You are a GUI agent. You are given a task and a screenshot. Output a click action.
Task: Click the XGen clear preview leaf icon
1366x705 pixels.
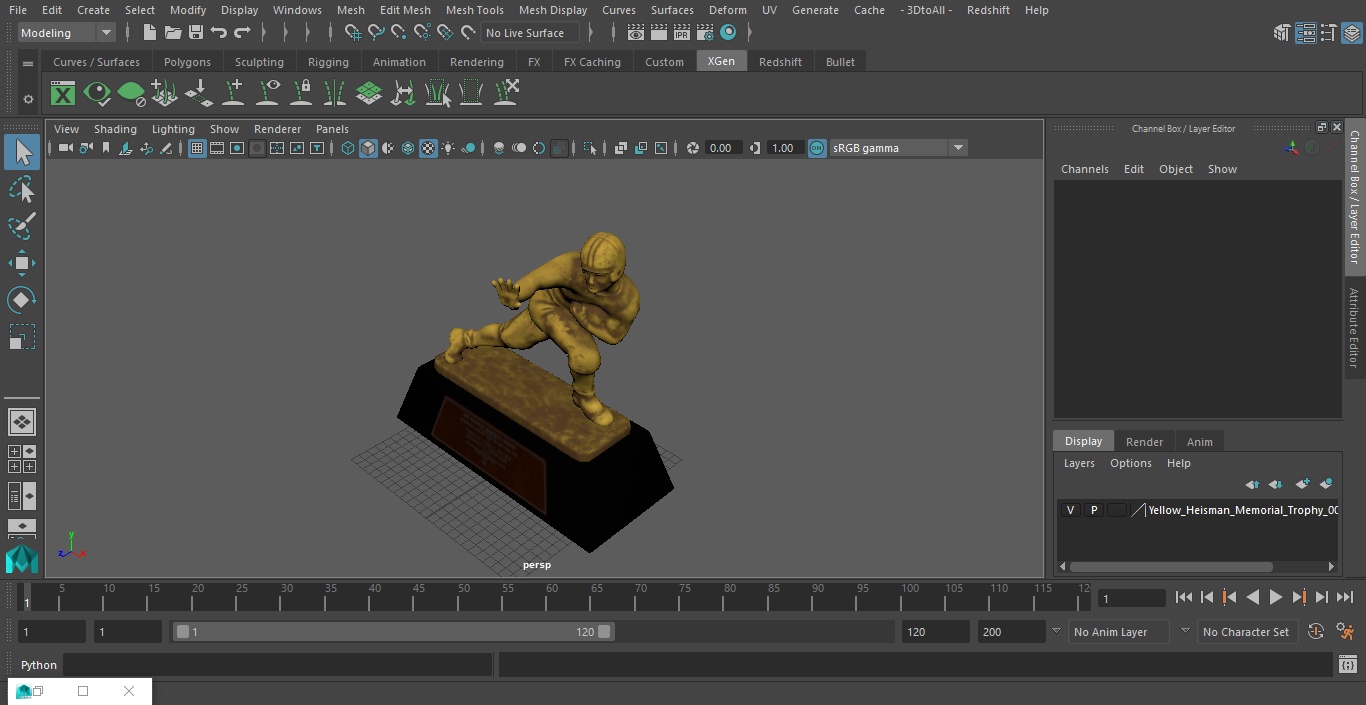click(x=131, y=94)
